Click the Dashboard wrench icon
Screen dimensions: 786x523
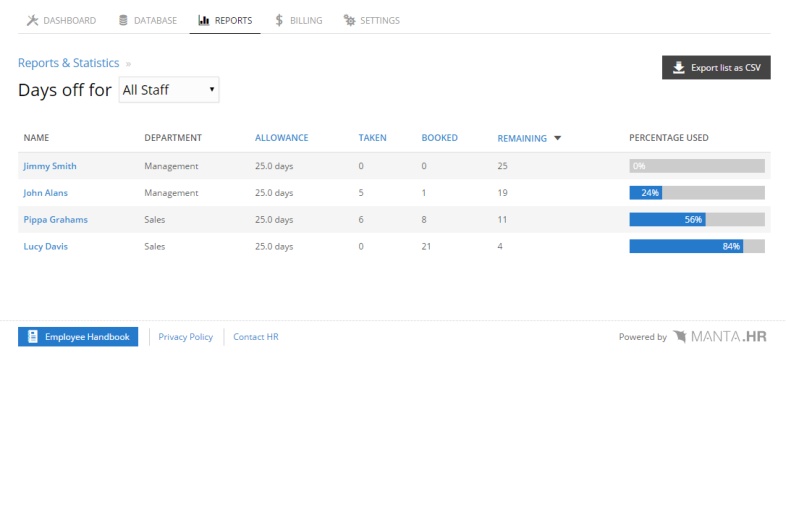point(32,20)
